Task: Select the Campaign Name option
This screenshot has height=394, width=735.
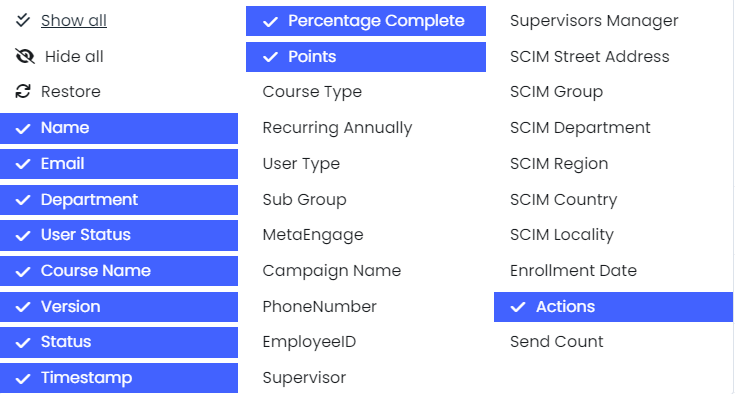Action: click(366, 271)
